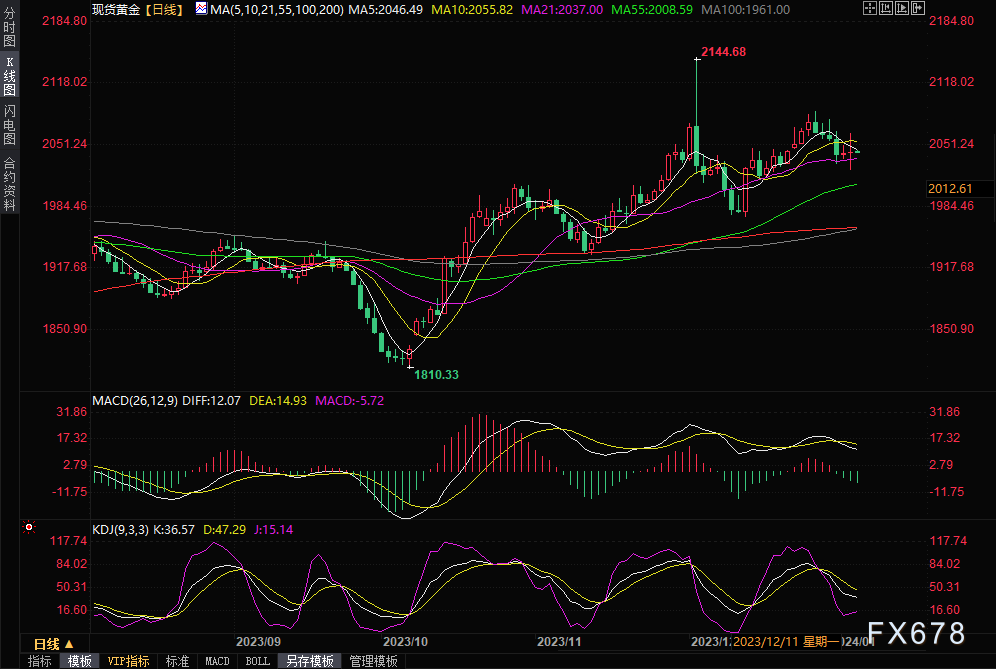Click the MACD(26,12,9) indicator parameters label
This screenshot has width=996, height=669.
coord(136,400)
